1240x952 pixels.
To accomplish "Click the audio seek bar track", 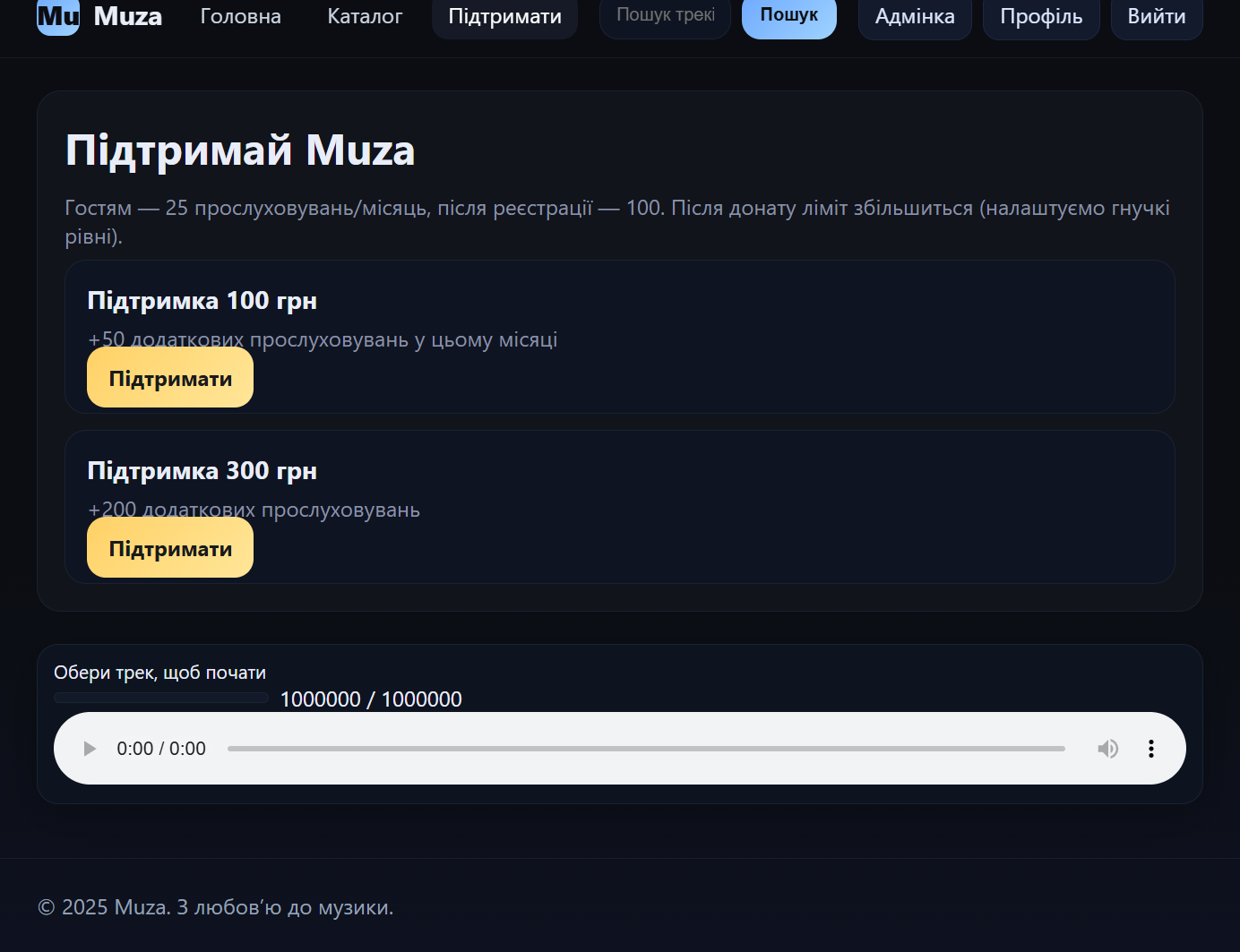I will [645, 749].
